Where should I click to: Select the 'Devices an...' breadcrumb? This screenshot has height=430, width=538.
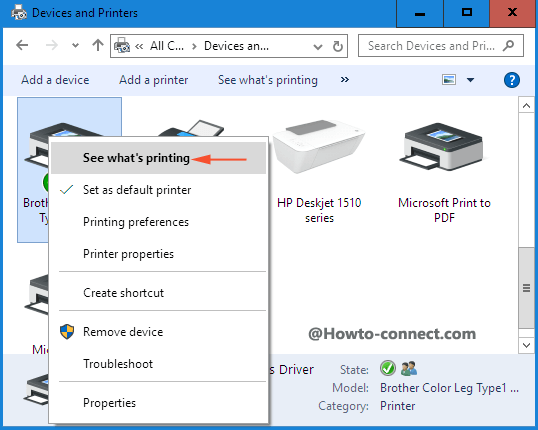pyautogui.click(x=236, y=46)
